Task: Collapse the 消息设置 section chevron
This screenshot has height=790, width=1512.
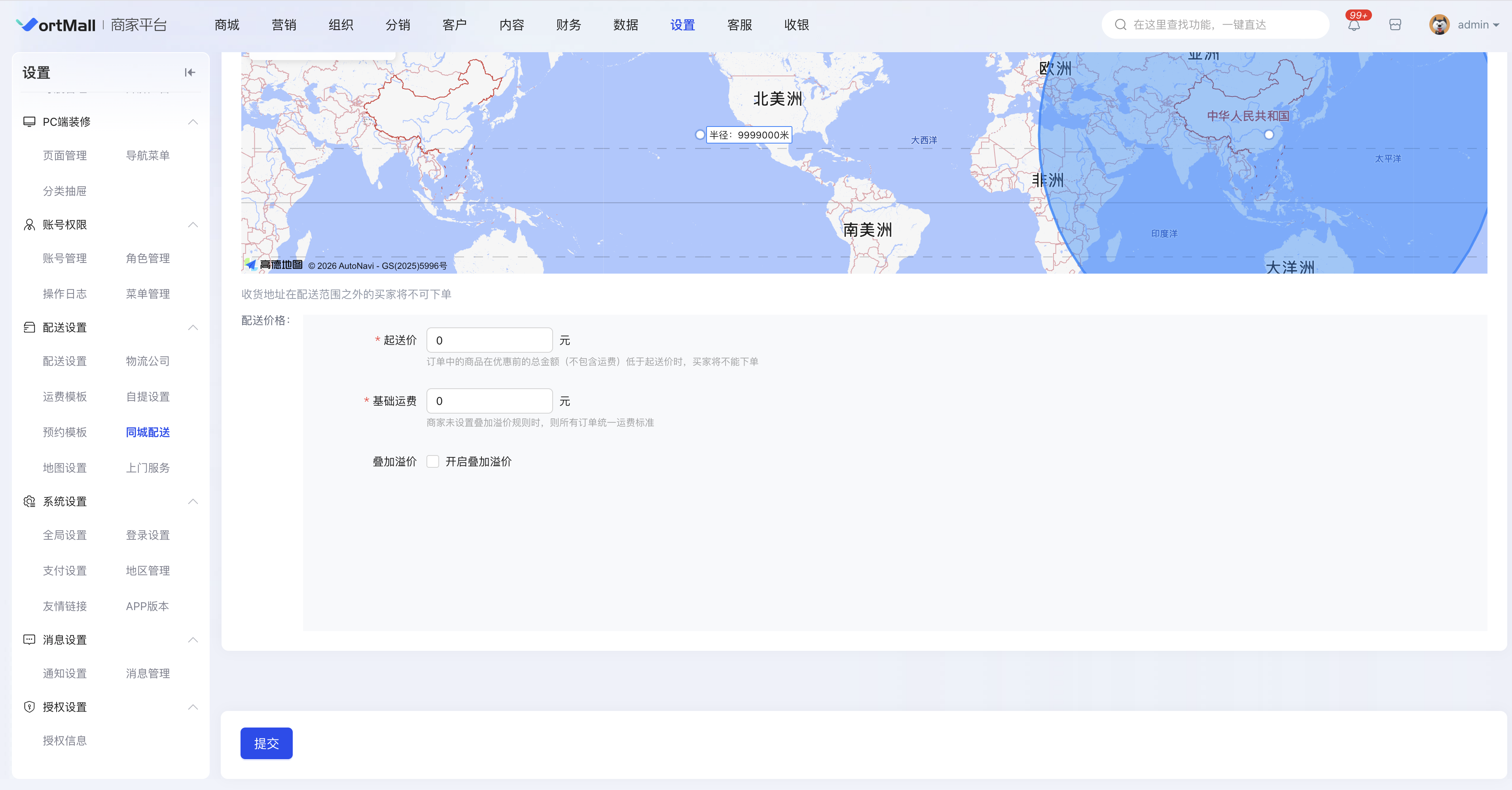Action: coord(193,640)
